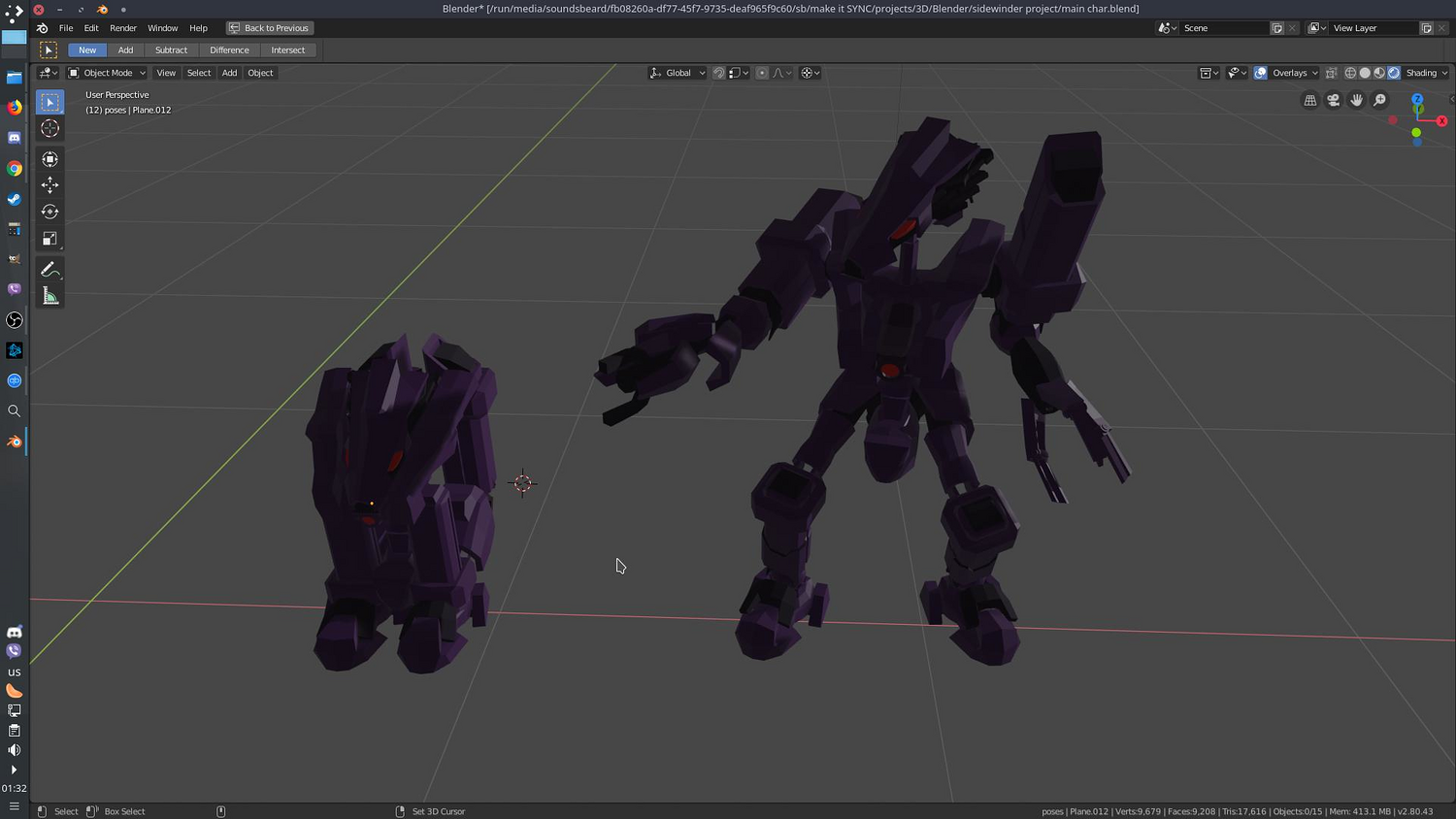
Task: Open the Render menu
Action: pyautogui.click(x=123, y=28)
